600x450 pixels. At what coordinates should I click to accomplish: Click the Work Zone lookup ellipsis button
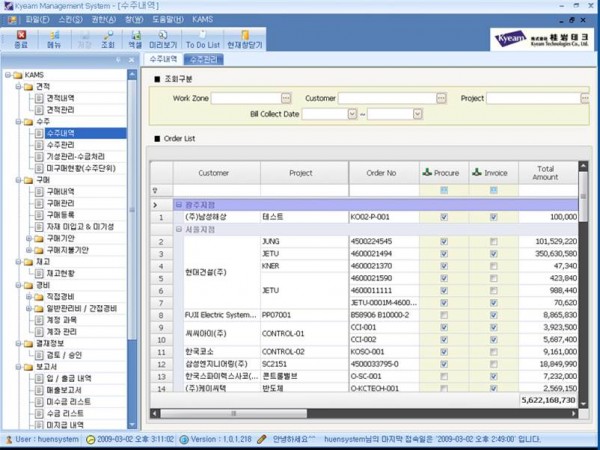287,99
